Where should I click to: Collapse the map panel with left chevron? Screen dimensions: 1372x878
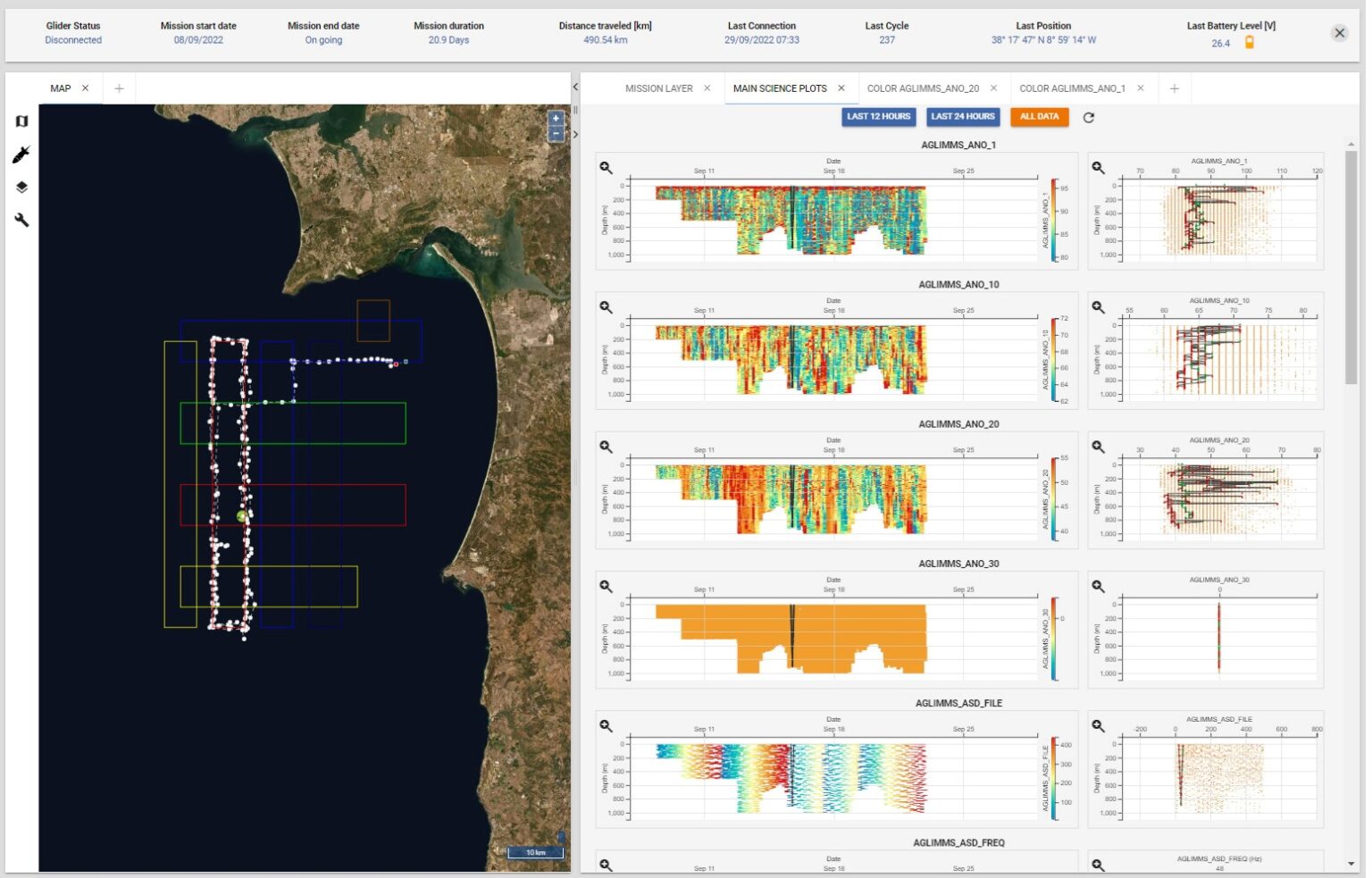click(x=575, y=87)
